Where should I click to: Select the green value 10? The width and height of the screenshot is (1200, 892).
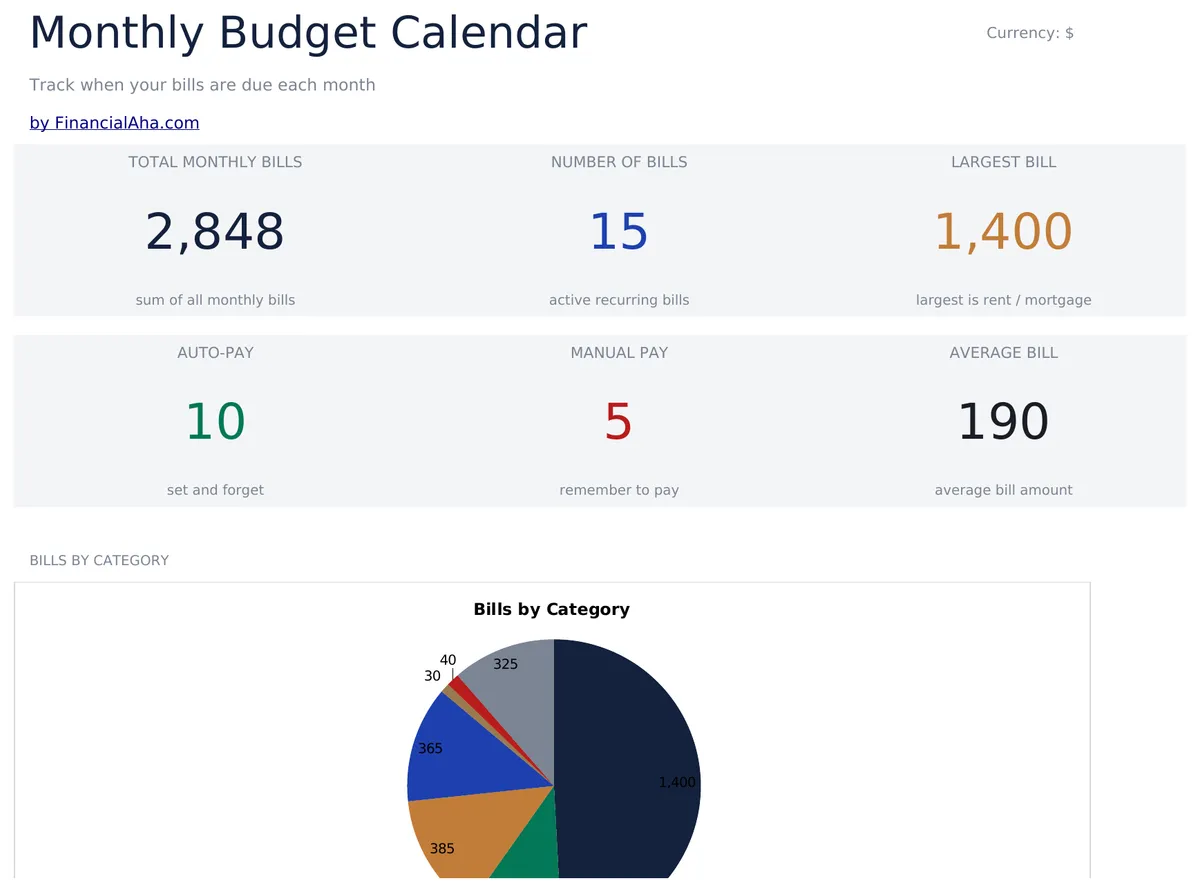(215, 422)
